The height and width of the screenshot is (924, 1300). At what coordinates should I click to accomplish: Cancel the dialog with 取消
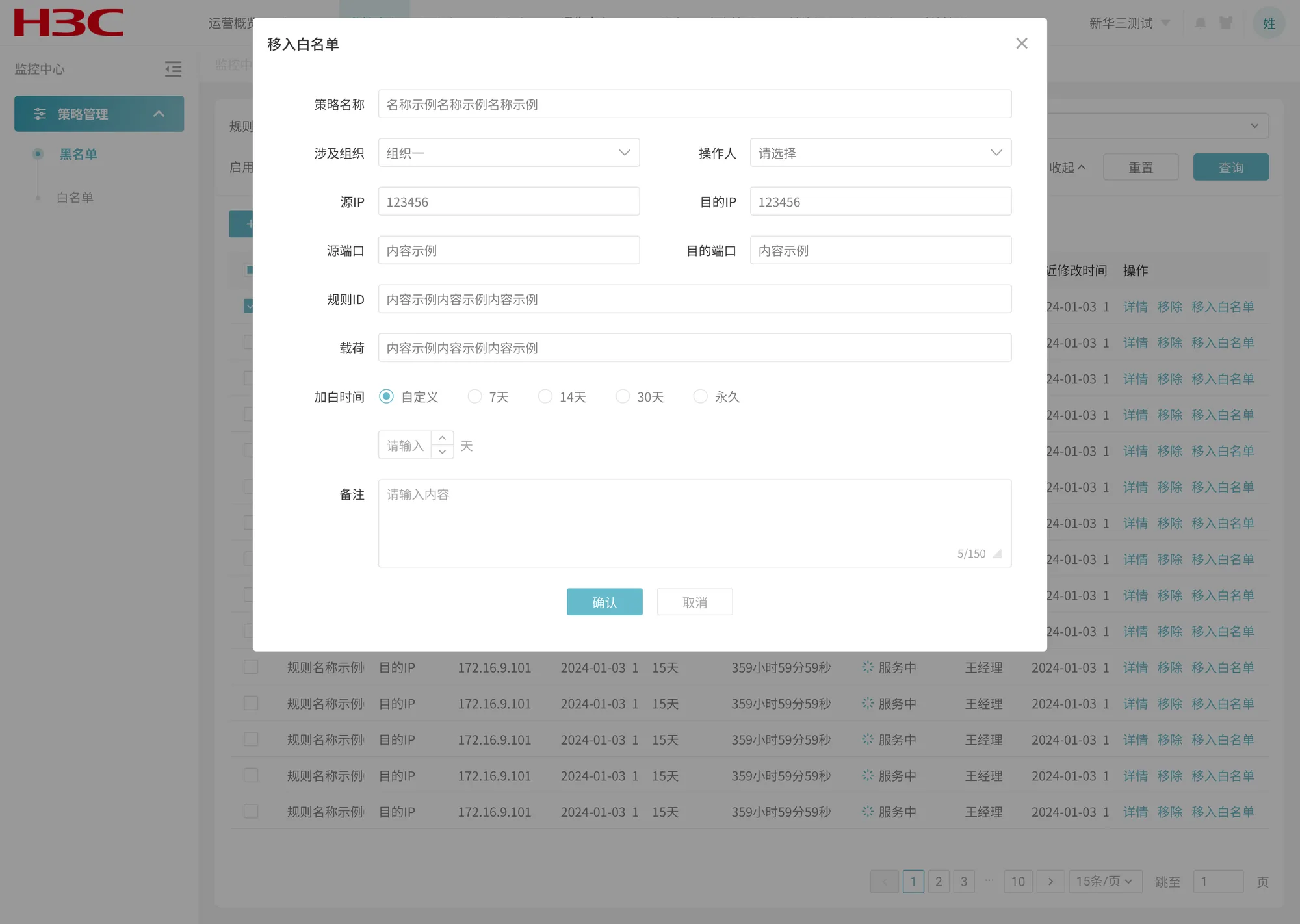[695, 602]
